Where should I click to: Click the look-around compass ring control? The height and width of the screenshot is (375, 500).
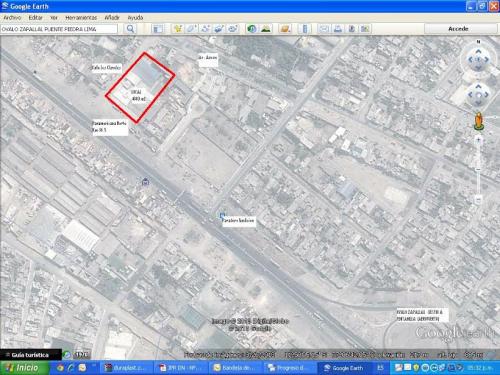pos(478,60)
